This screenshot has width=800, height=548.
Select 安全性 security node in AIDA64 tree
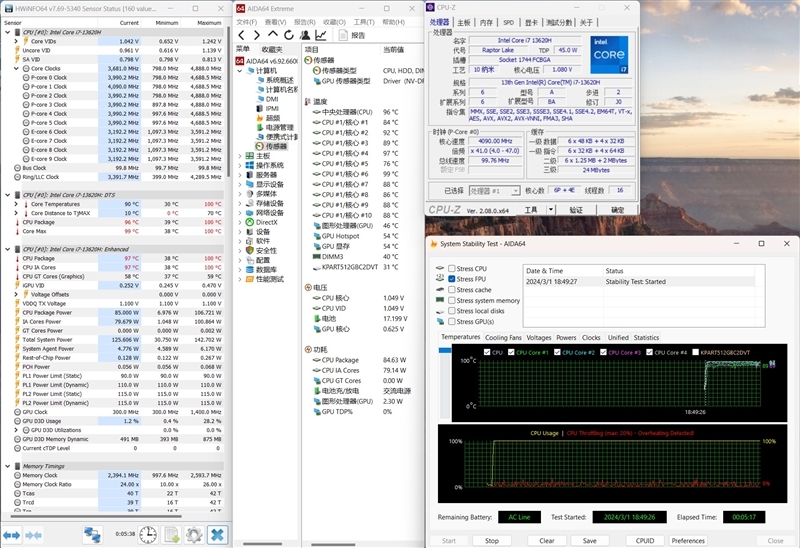click(261, 251)
